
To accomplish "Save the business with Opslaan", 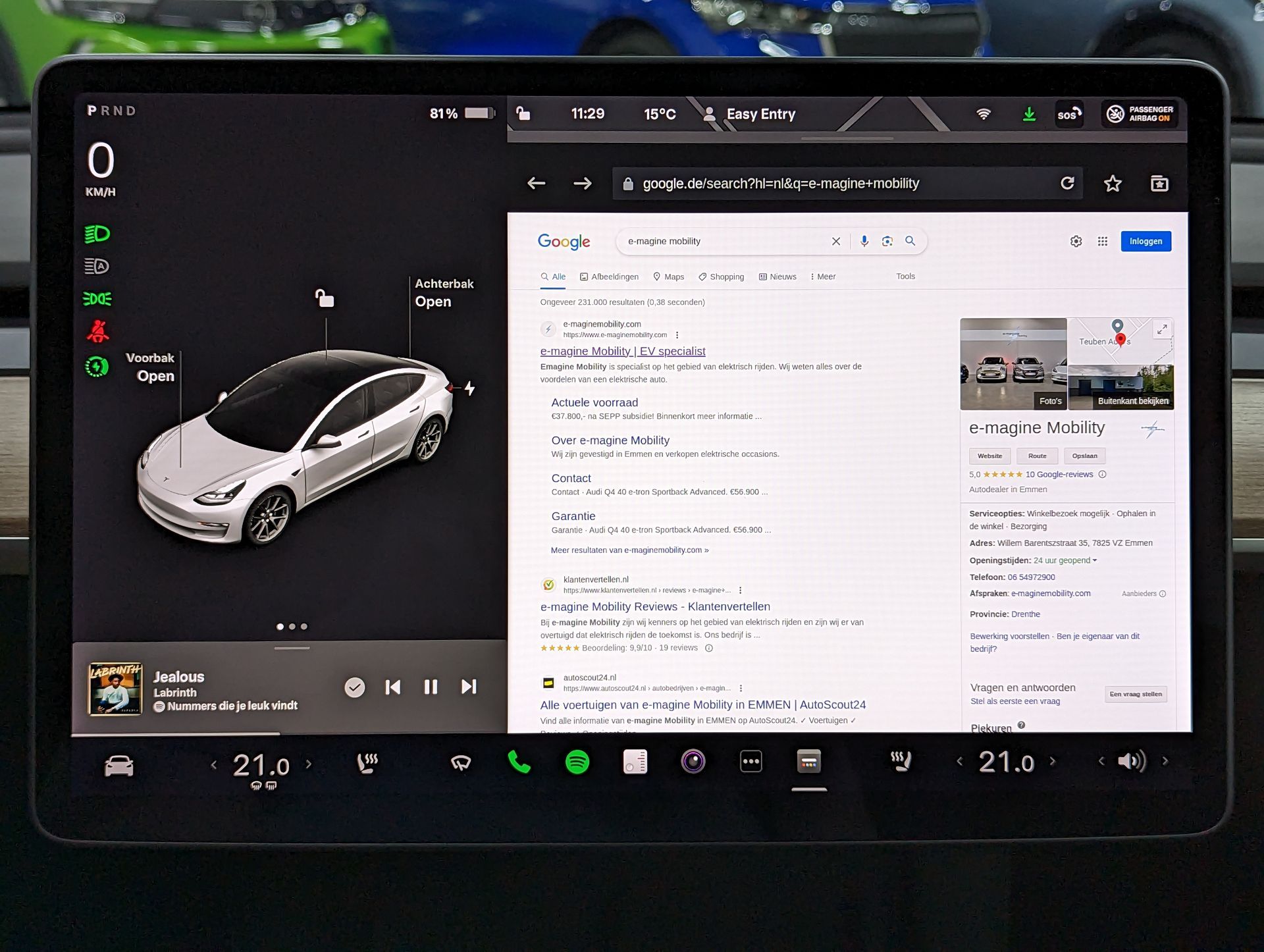I will (1084, 456).
